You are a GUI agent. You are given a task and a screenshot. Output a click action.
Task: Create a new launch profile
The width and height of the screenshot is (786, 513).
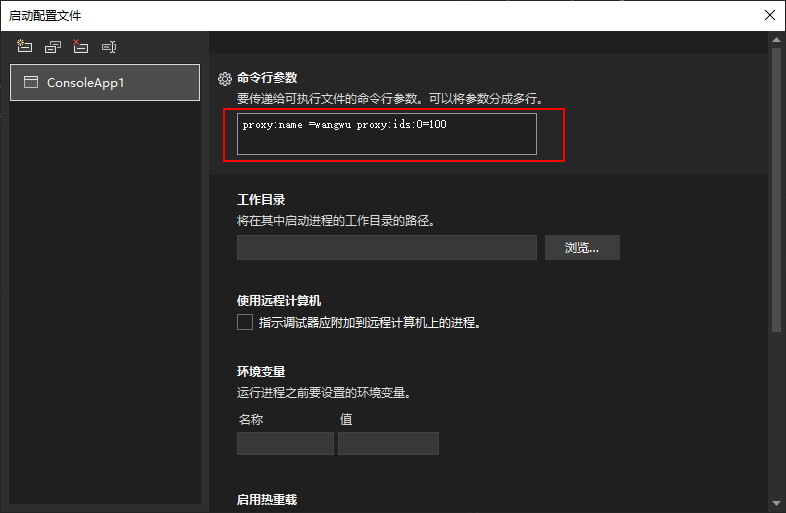[x=24, y=47]
